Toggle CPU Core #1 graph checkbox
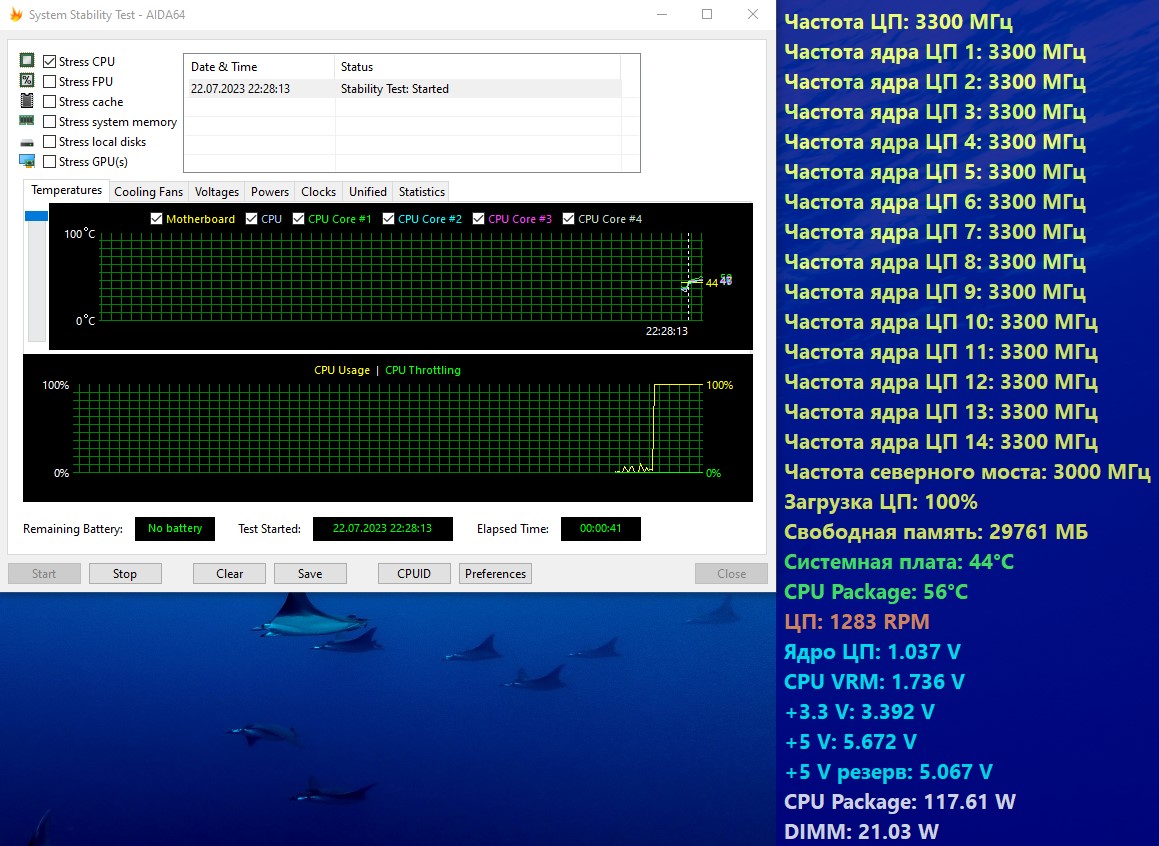Viewport: 1159px width, 846px height. tap(299, 219)
